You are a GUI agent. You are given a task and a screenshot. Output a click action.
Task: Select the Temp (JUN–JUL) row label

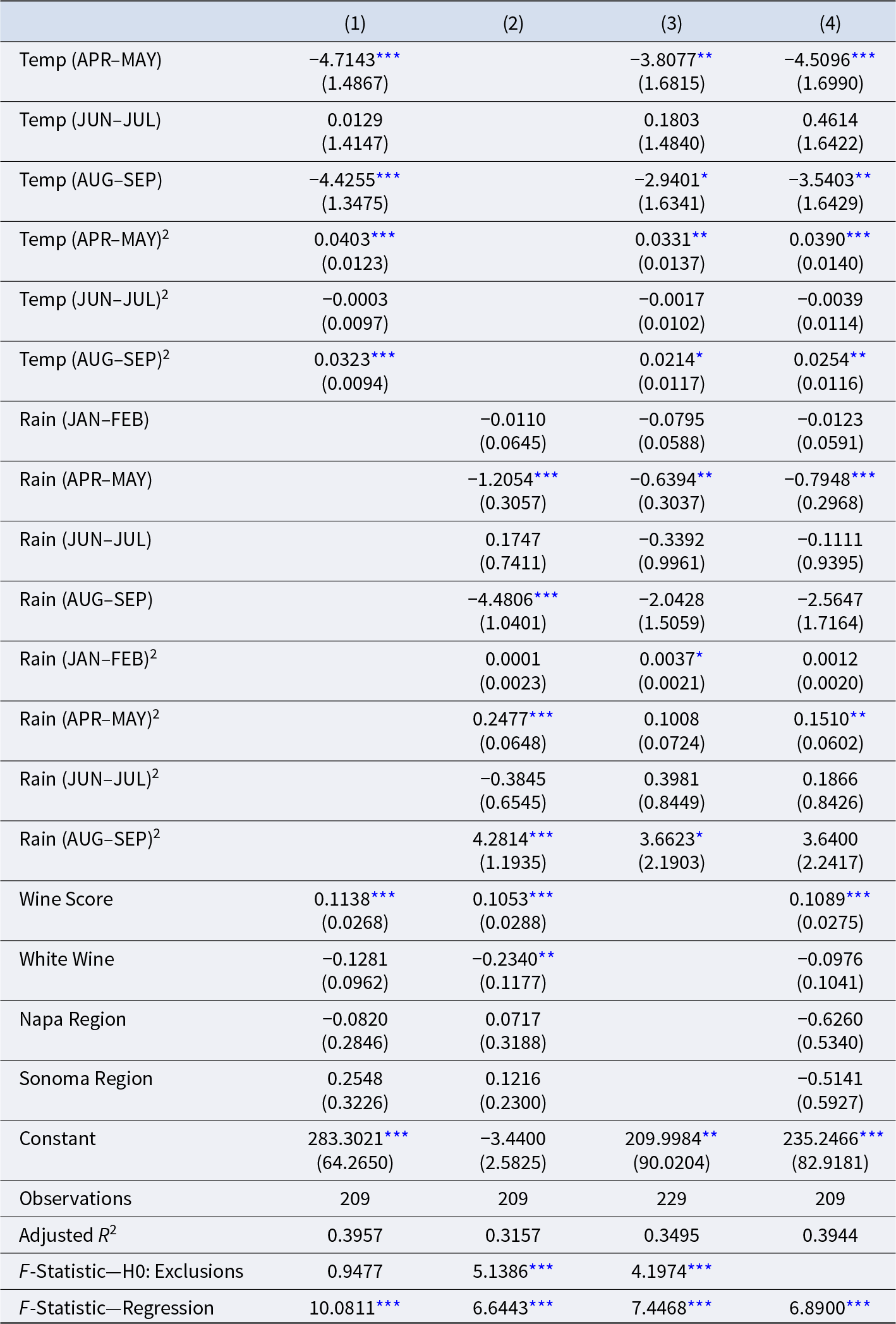[90, 120]
